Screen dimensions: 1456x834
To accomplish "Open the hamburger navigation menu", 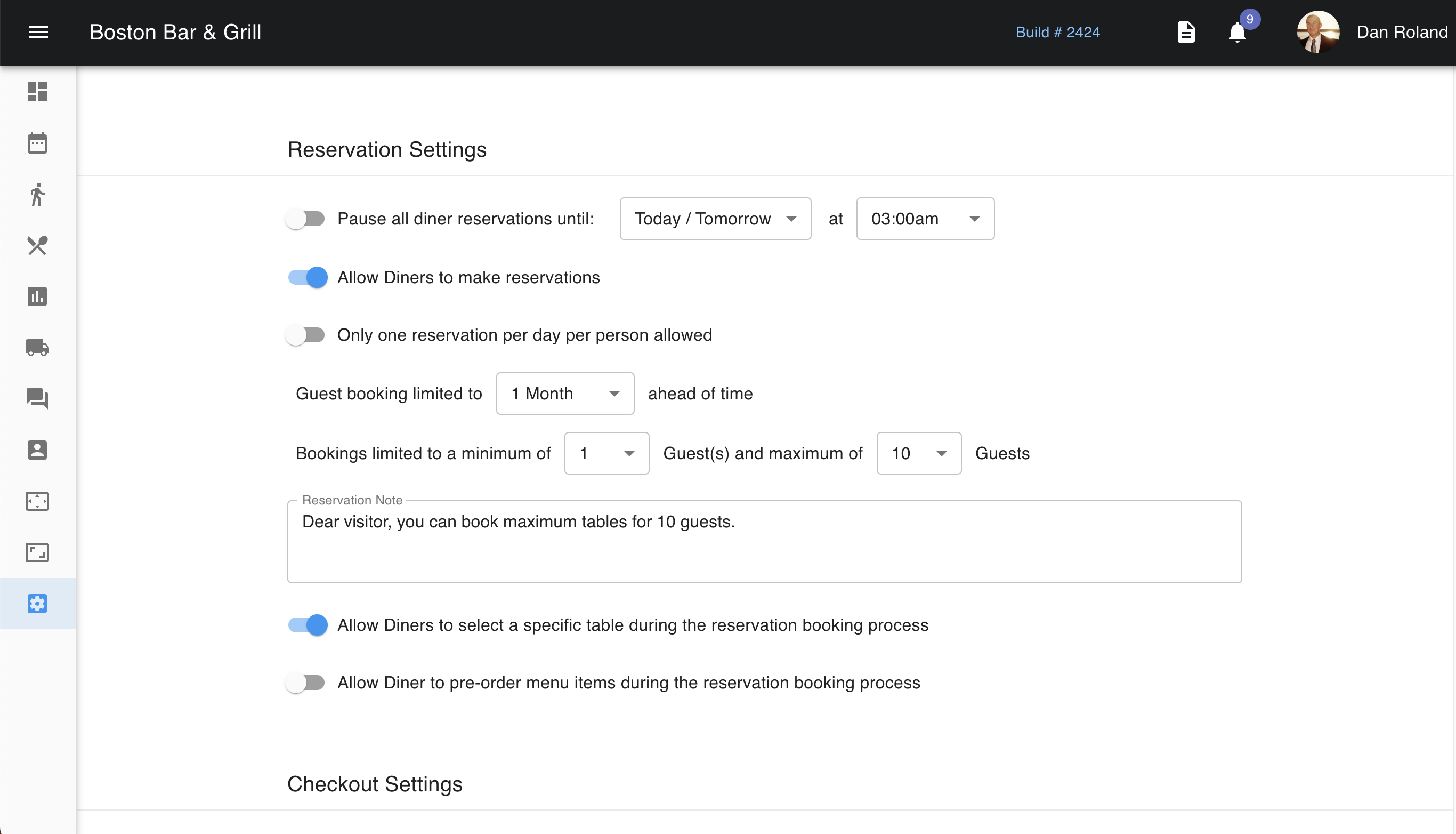I will coord(38,32).
